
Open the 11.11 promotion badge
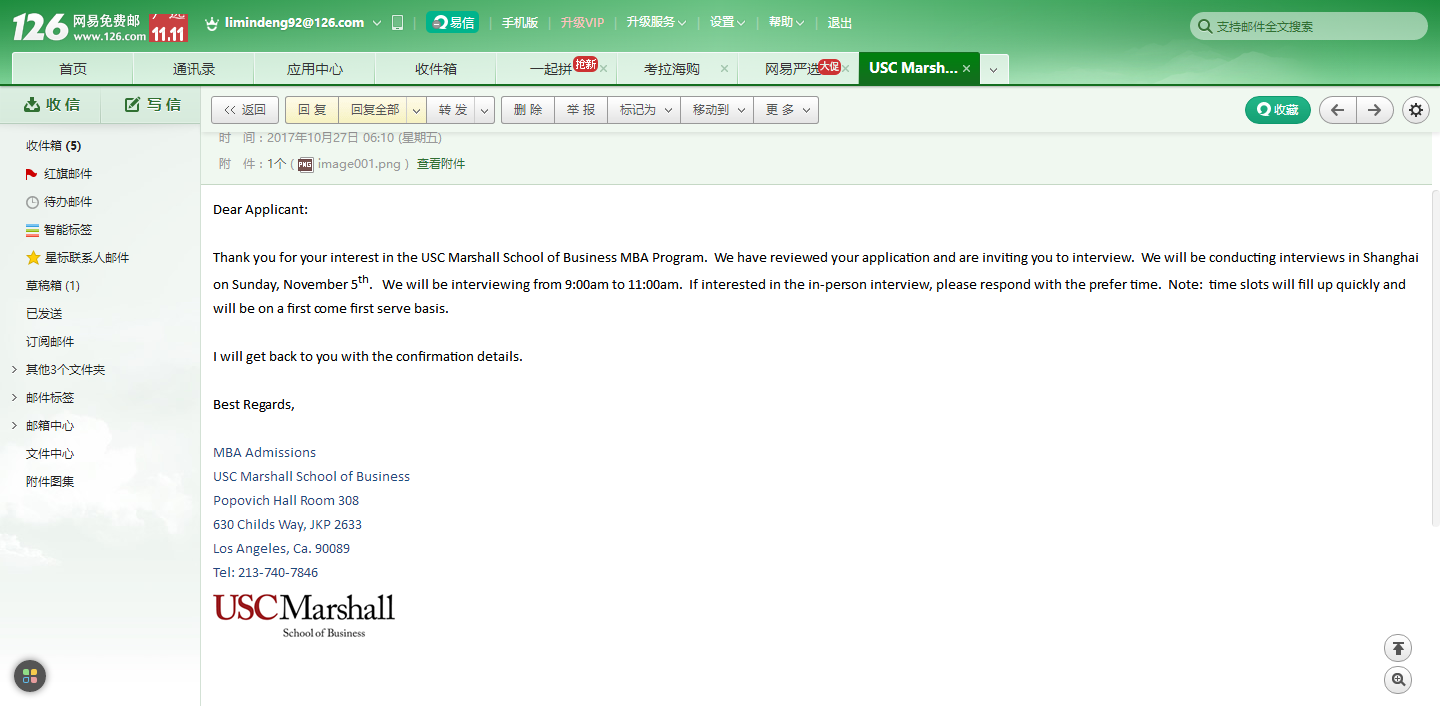(168, 27)
